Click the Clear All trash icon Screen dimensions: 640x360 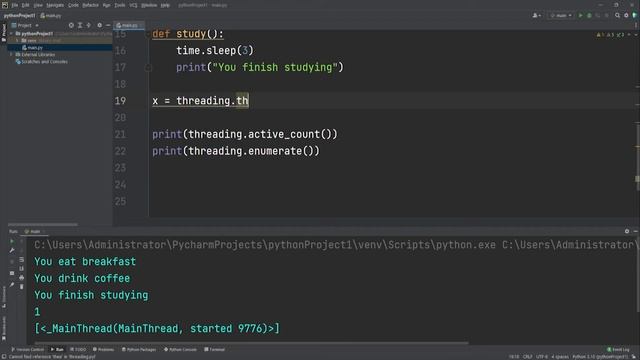[x=22, y=287]
